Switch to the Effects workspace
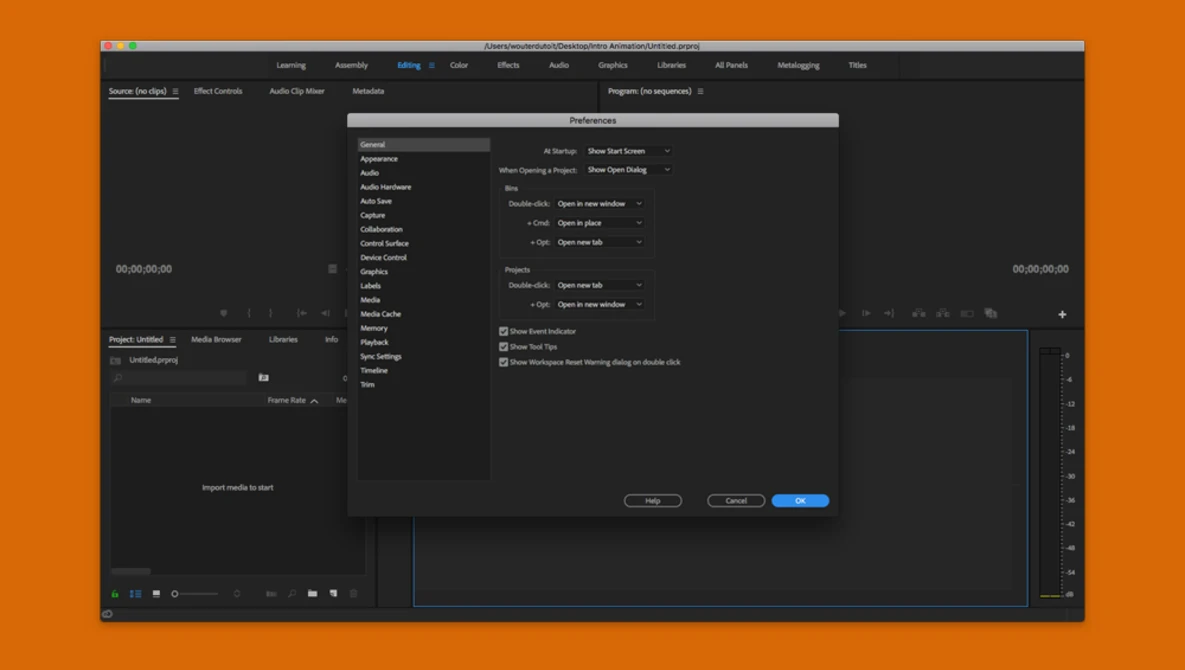The image size is (1185, 670). 508,66
